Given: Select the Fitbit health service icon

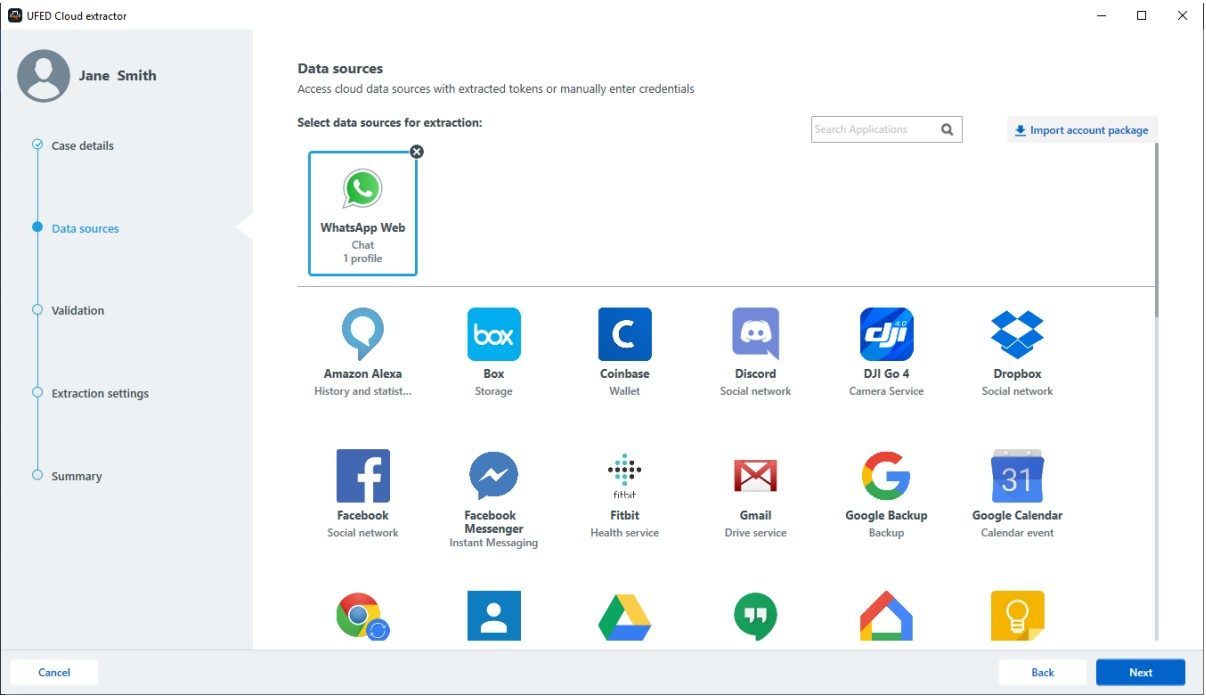Looking at the screenshot, I should (625, 476).
